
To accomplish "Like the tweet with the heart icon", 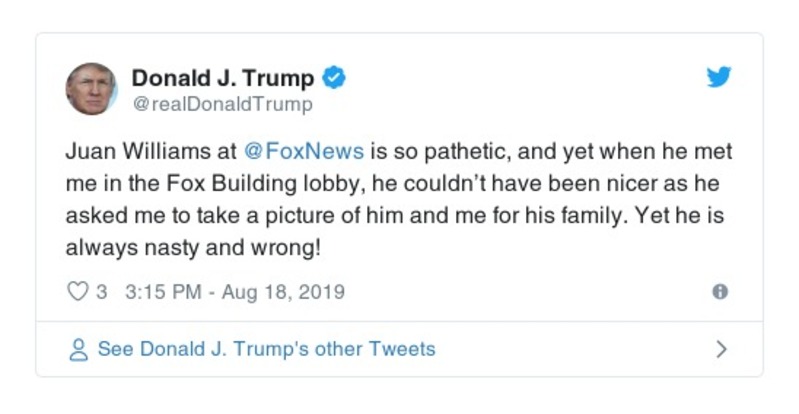I will click(x=77, y=292).
